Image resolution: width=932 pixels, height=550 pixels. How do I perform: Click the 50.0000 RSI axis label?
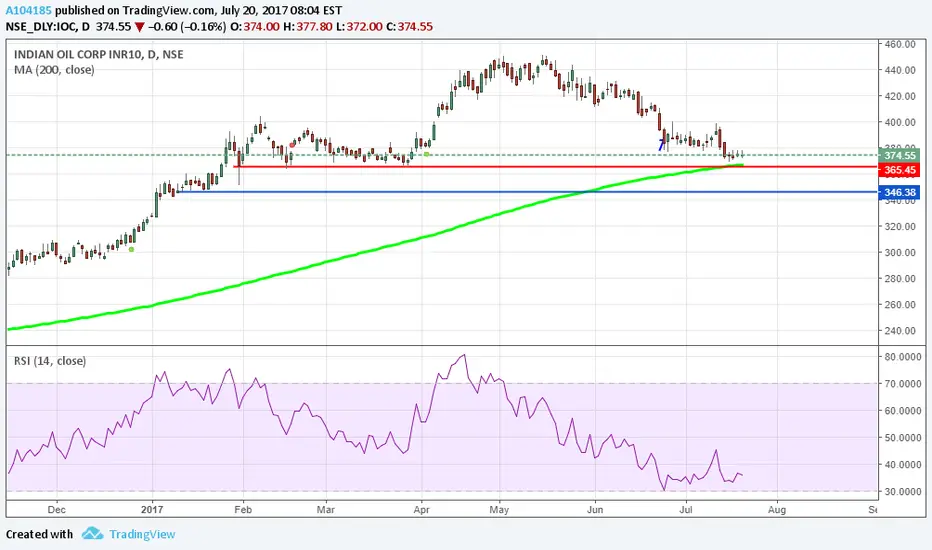903,438
